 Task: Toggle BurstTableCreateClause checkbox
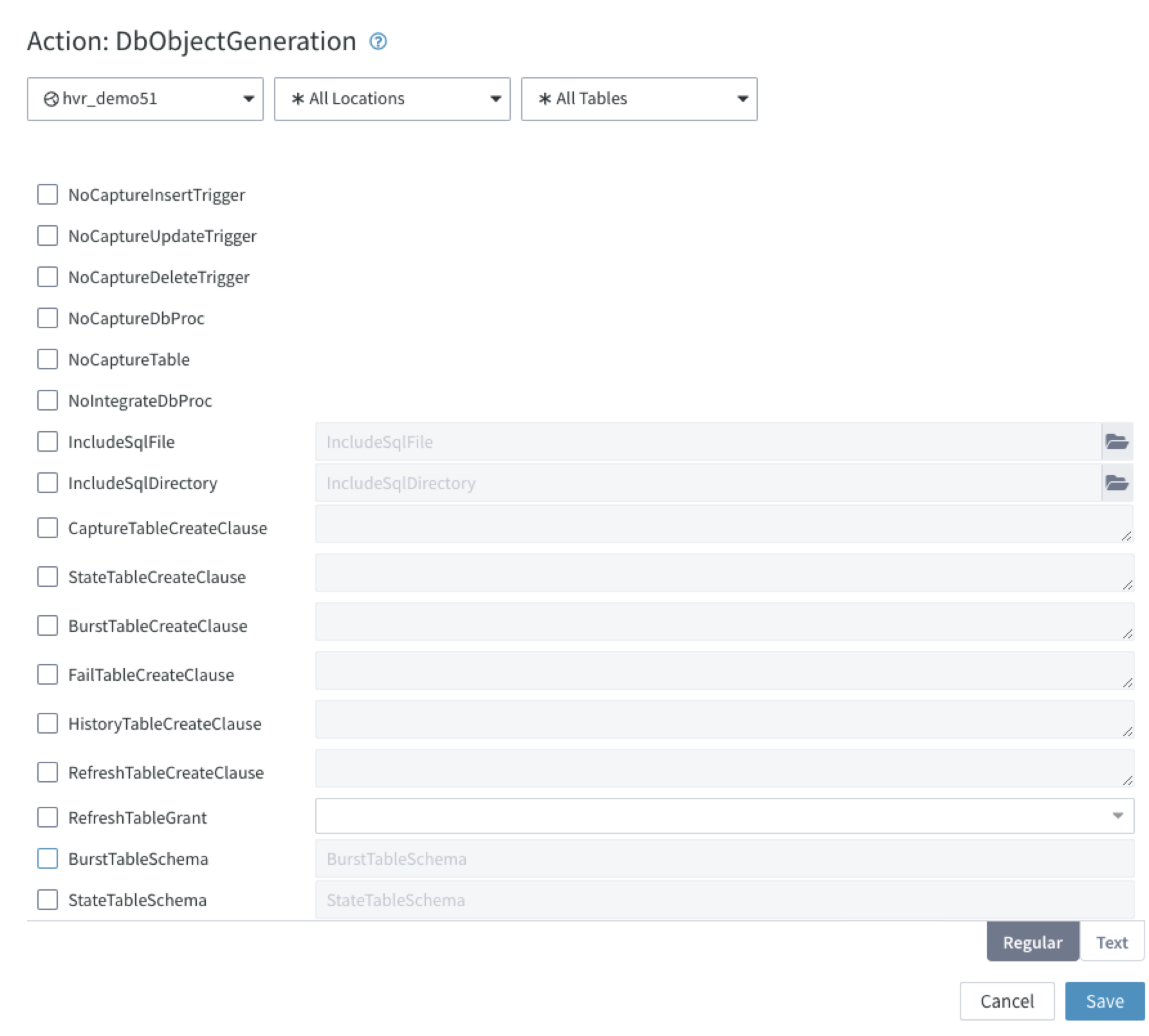48,625
